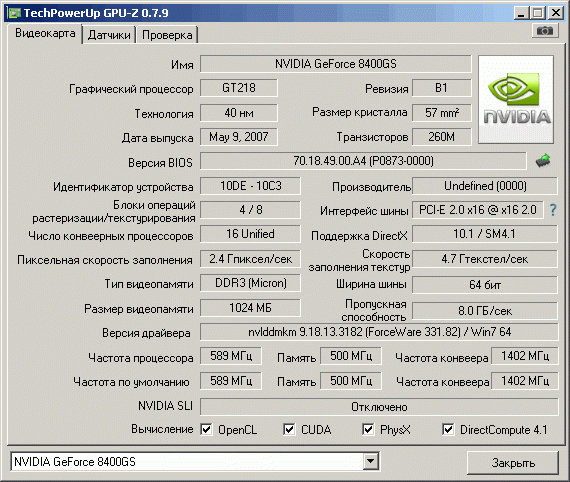570x482 pixels.
Task: Minimize the GPU-Z window
Action: point(521,13)
